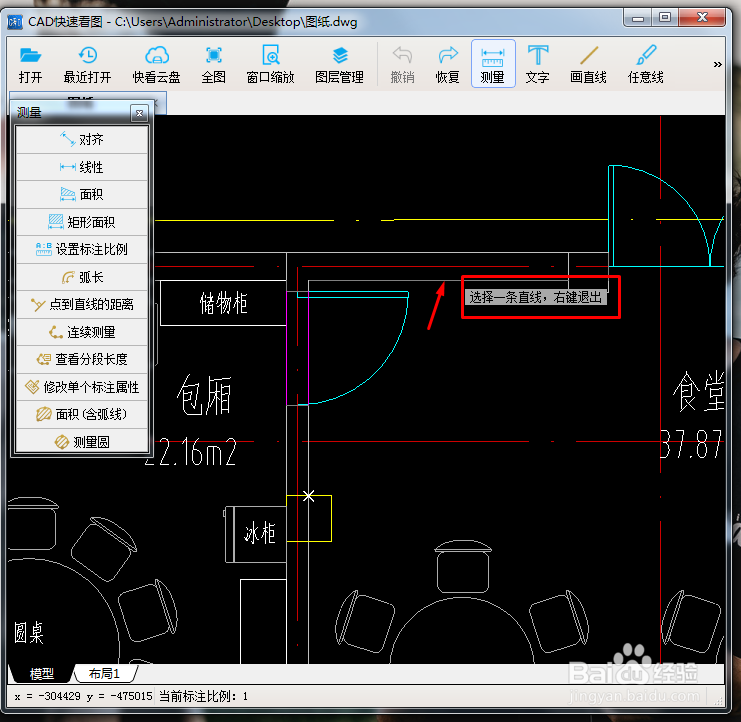
Task: Undo with 撤销 arrow
Action: (402, 65)
